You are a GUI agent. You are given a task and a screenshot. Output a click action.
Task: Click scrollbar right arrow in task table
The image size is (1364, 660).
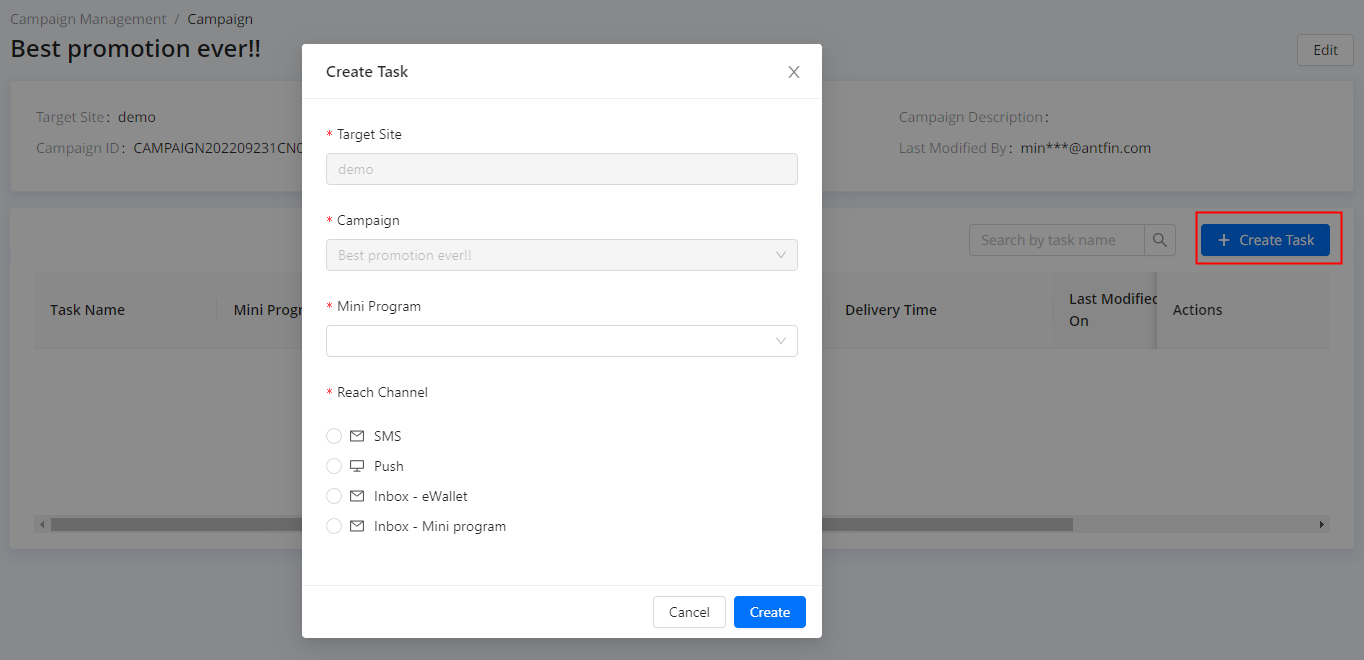[x=1322, y=524]
